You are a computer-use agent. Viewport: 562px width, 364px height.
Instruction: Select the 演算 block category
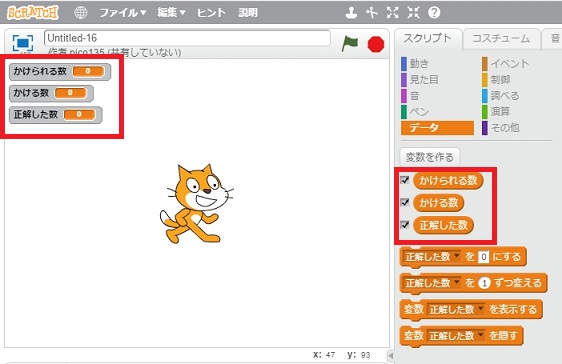click(x=496, y=112)
